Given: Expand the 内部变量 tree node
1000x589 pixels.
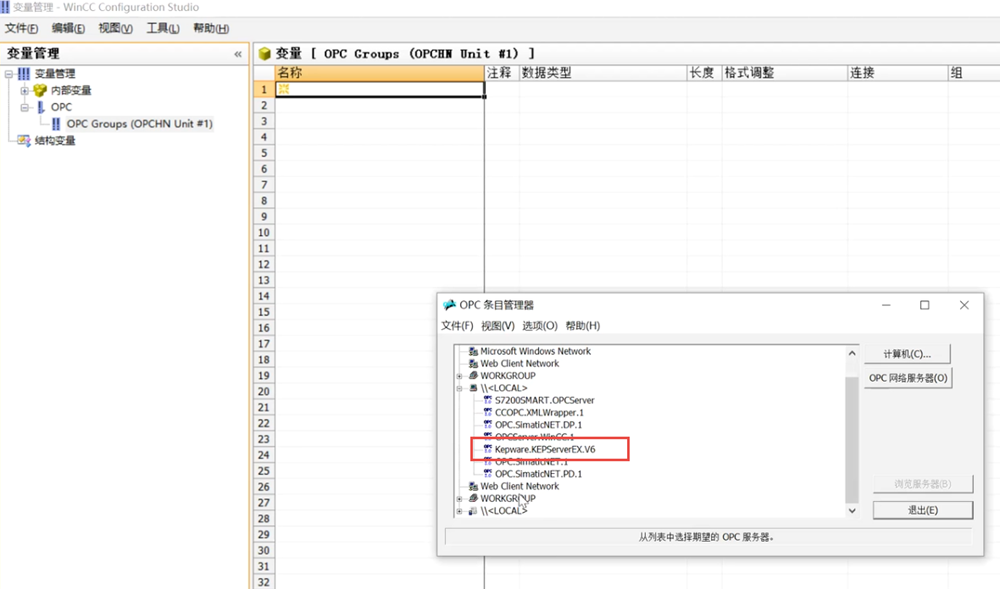Looking at the screenshot, I should click(x=25, y=90).
